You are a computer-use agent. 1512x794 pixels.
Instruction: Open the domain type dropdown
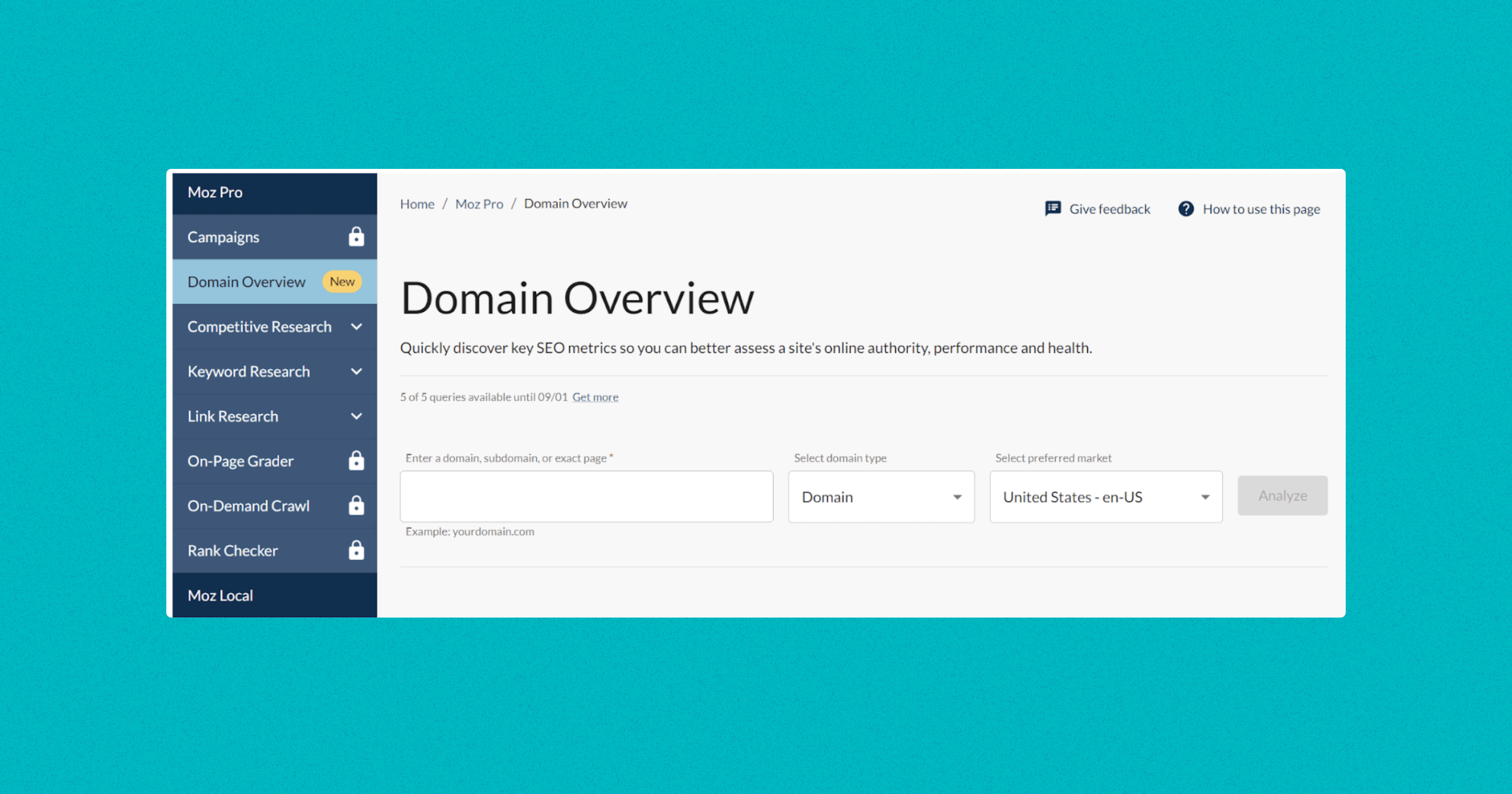(881, 497)
